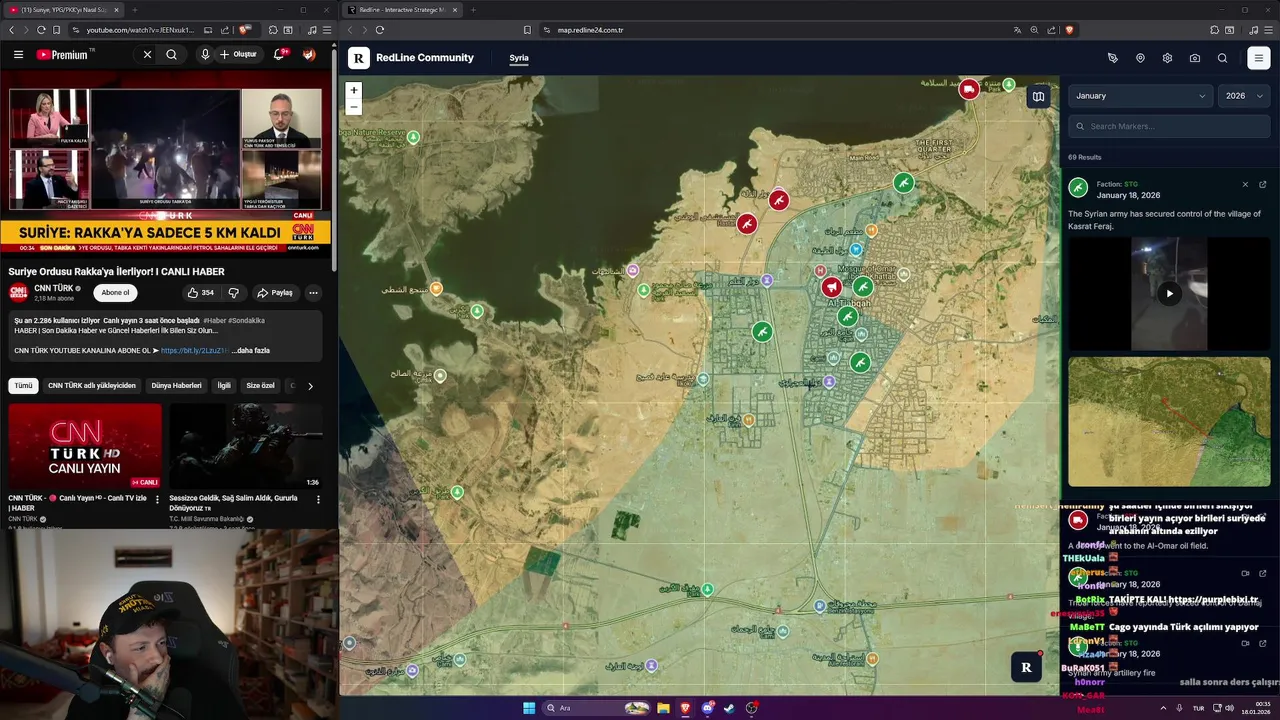Open the YouTube account avatar
Viewport: 1280px width, 720px height.
pyautogui.click(x=309, y=55)
